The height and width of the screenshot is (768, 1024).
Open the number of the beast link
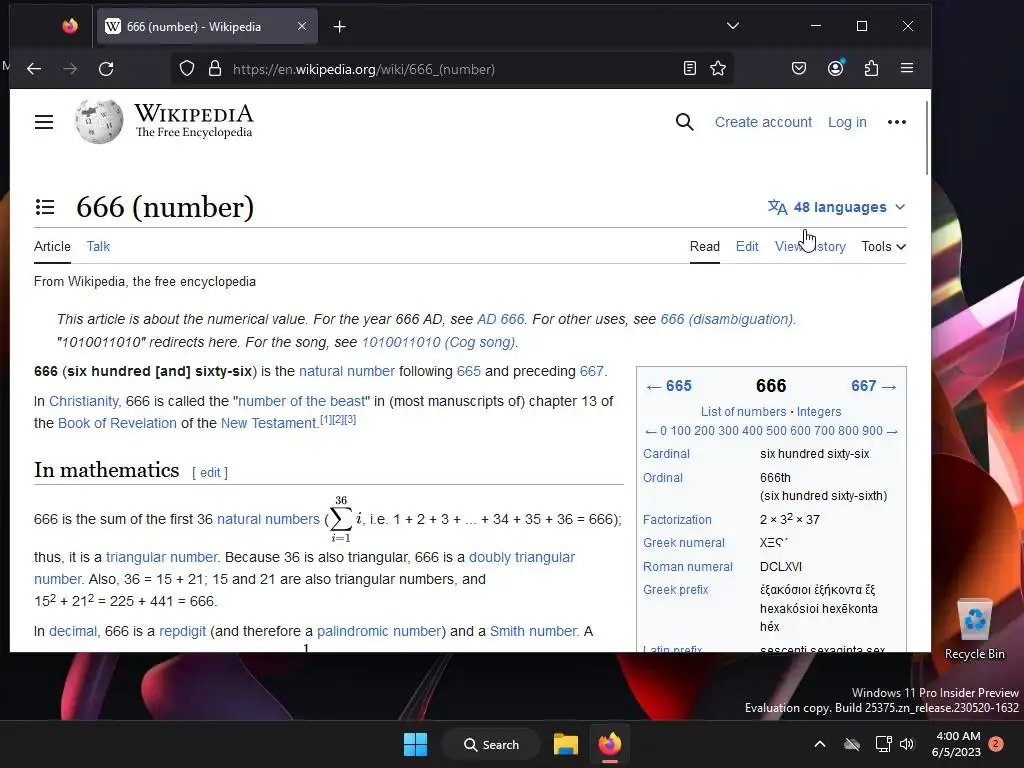302,401
